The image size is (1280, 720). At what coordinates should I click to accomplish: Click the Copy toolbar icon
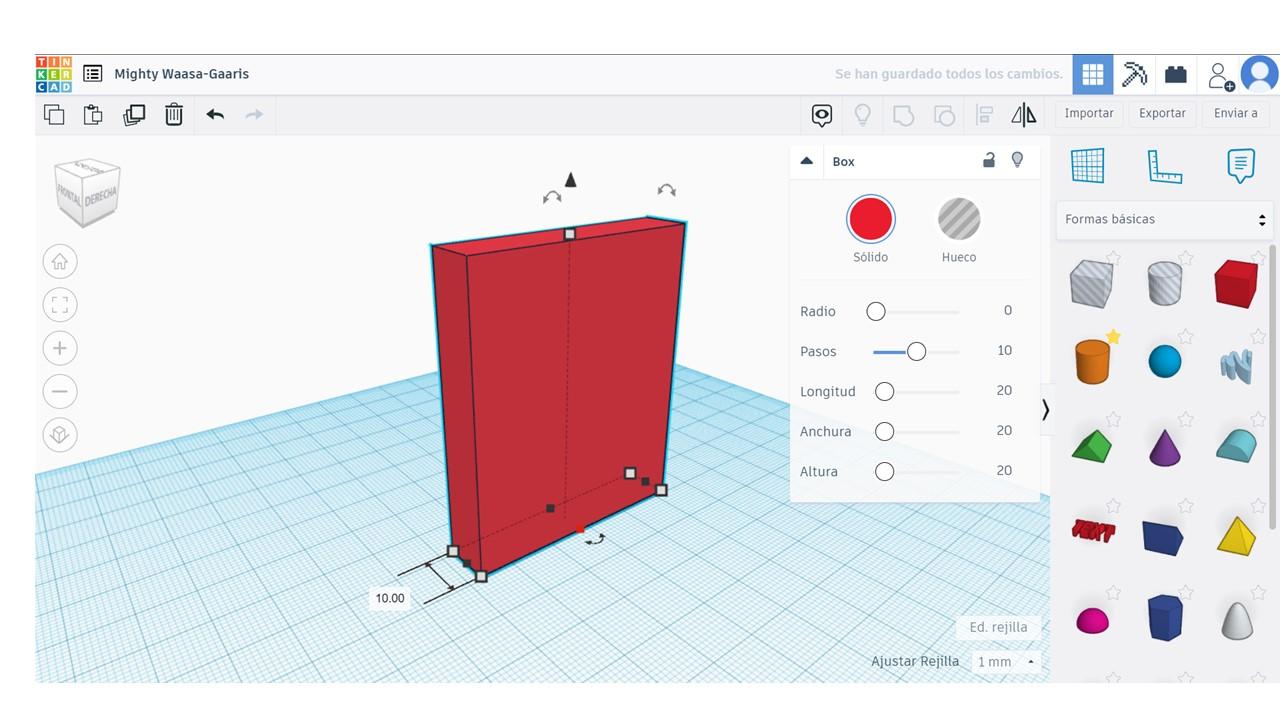[x=54, y=114]
